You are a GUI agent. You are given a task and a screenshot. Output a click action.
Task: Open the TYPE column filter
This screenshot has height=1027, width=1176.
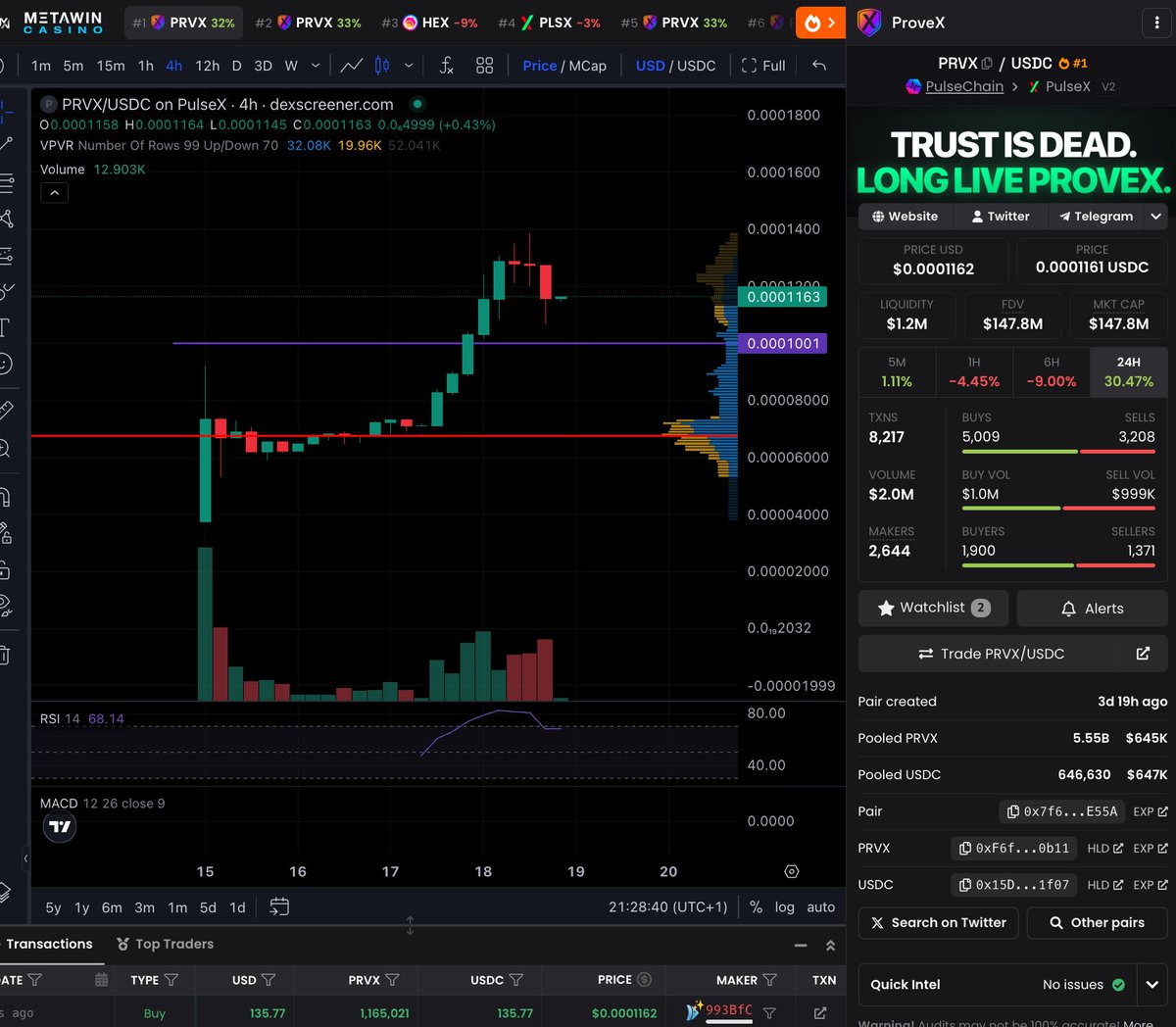(x=171, y=980)
